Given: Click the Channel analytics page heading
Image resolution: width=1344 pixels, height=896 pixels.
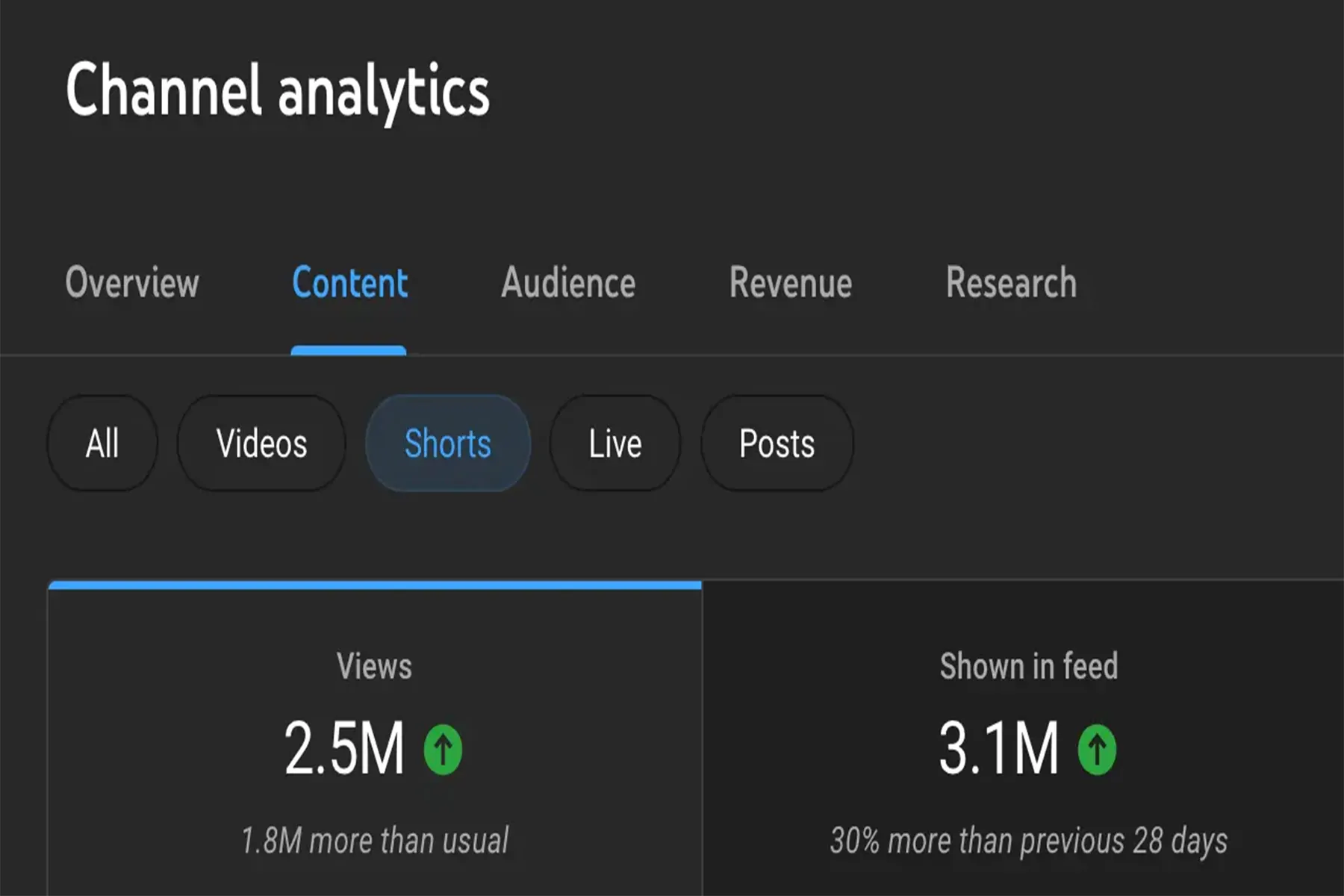Looking at the screenshot, I should (277, 90).
